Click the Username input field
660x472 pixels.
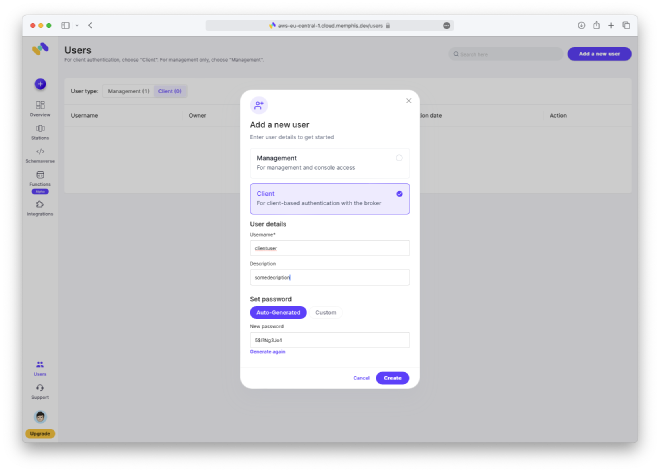(x=329, y=247)
